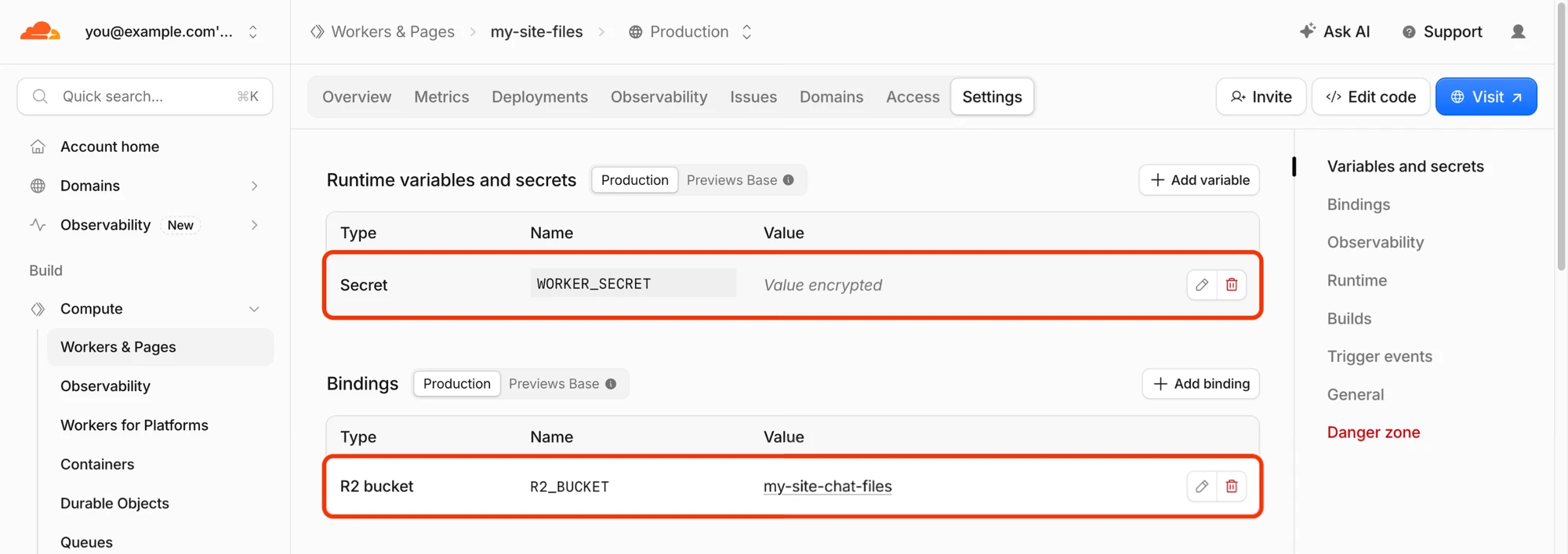Switch to the Domains tab

tap(831, 96)
